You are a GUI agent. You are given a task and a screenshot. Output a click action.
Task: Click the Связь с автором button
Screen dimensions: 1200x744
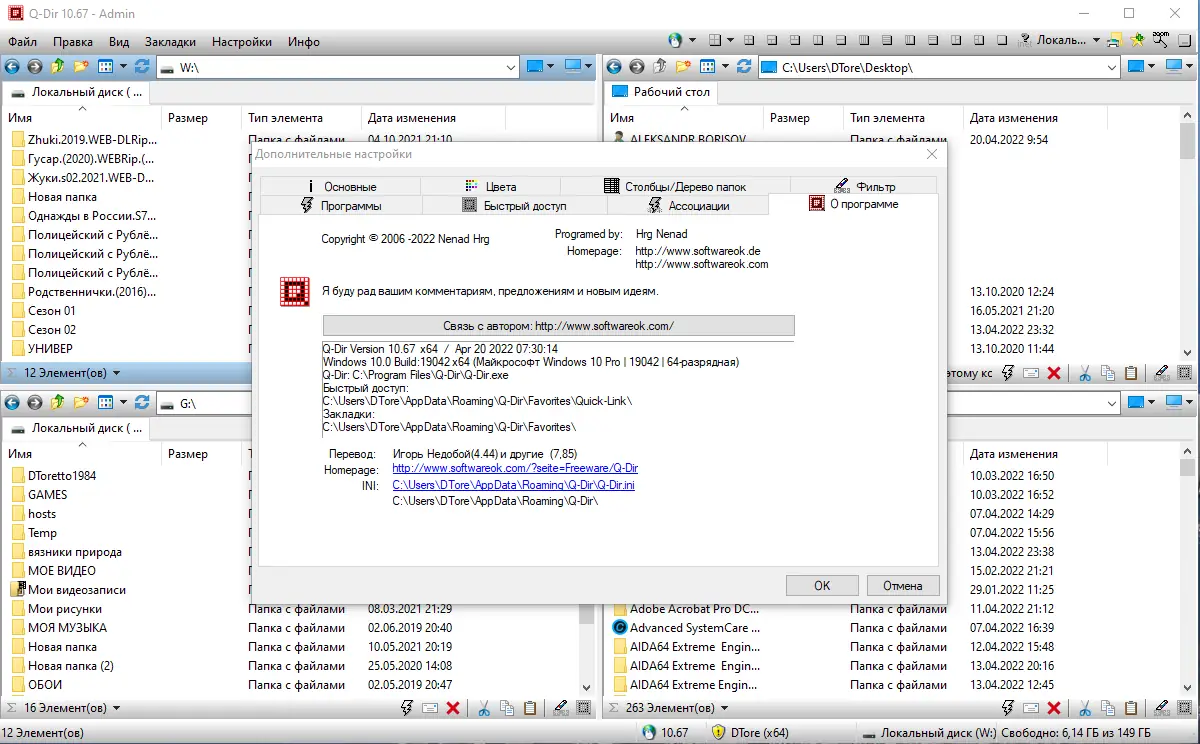point(558,326)
